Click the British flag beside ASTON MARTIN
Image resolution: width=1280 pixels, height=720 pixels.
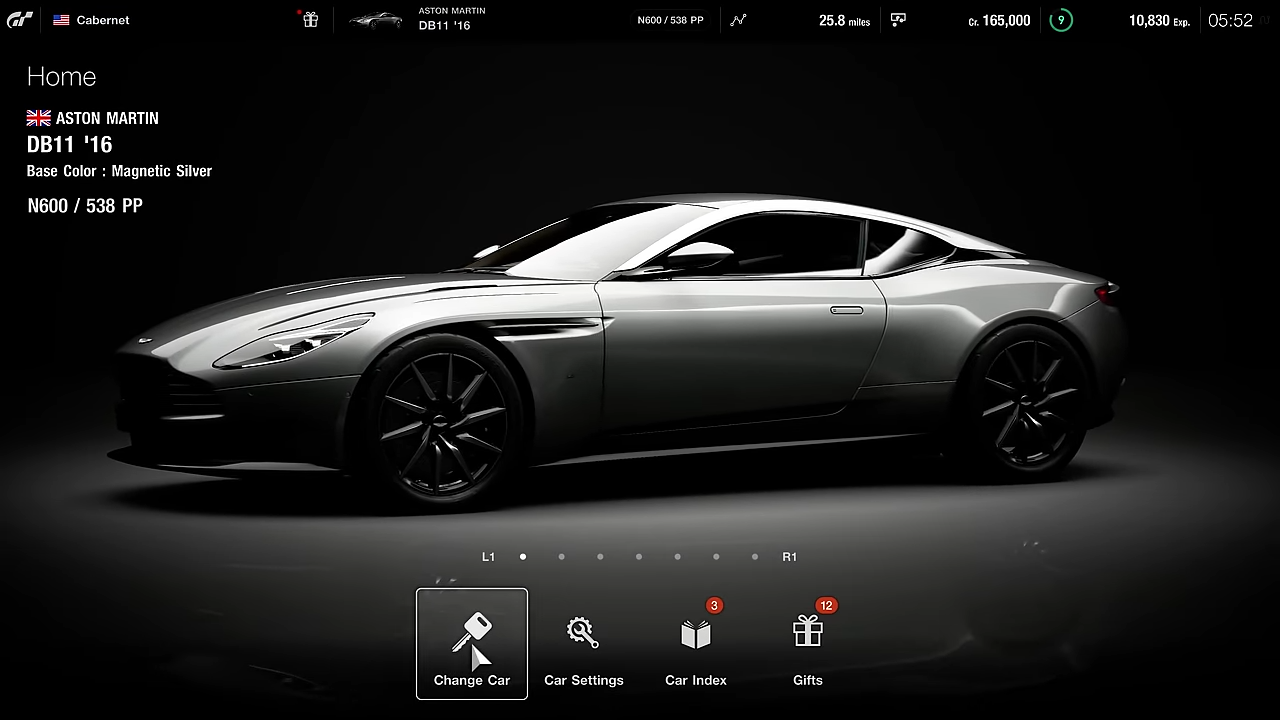click(39, 118)
